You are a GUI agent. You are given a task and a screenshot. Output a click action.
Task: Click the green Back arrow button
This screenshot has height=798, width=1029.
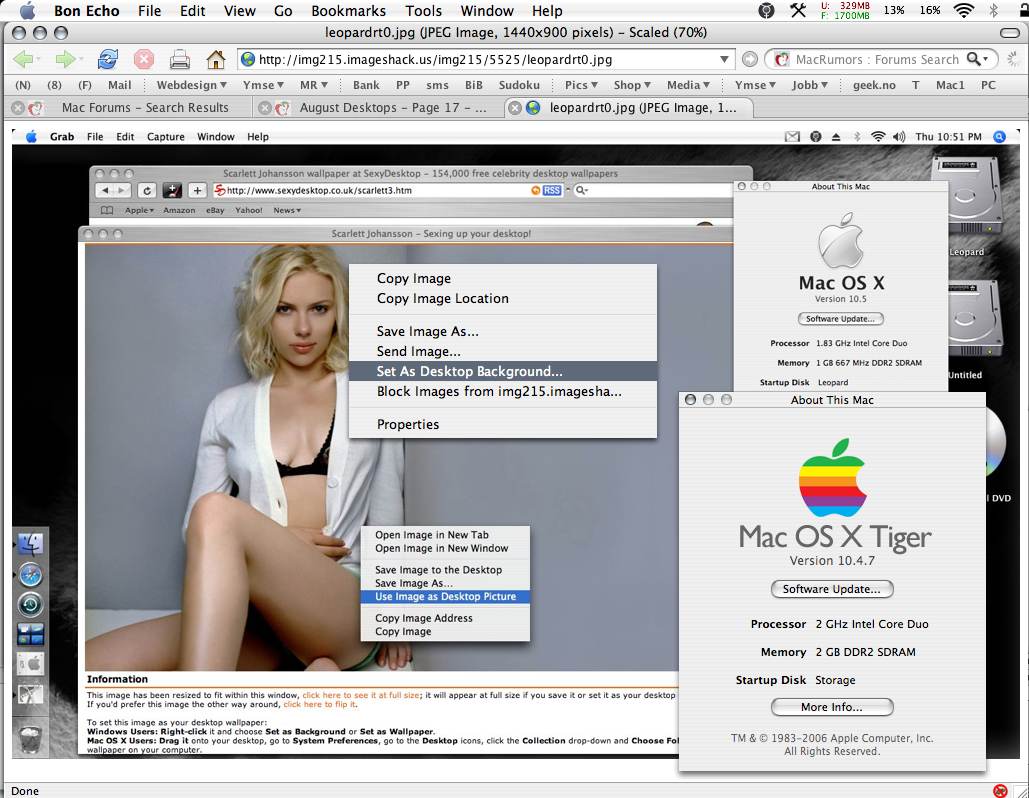23,60
